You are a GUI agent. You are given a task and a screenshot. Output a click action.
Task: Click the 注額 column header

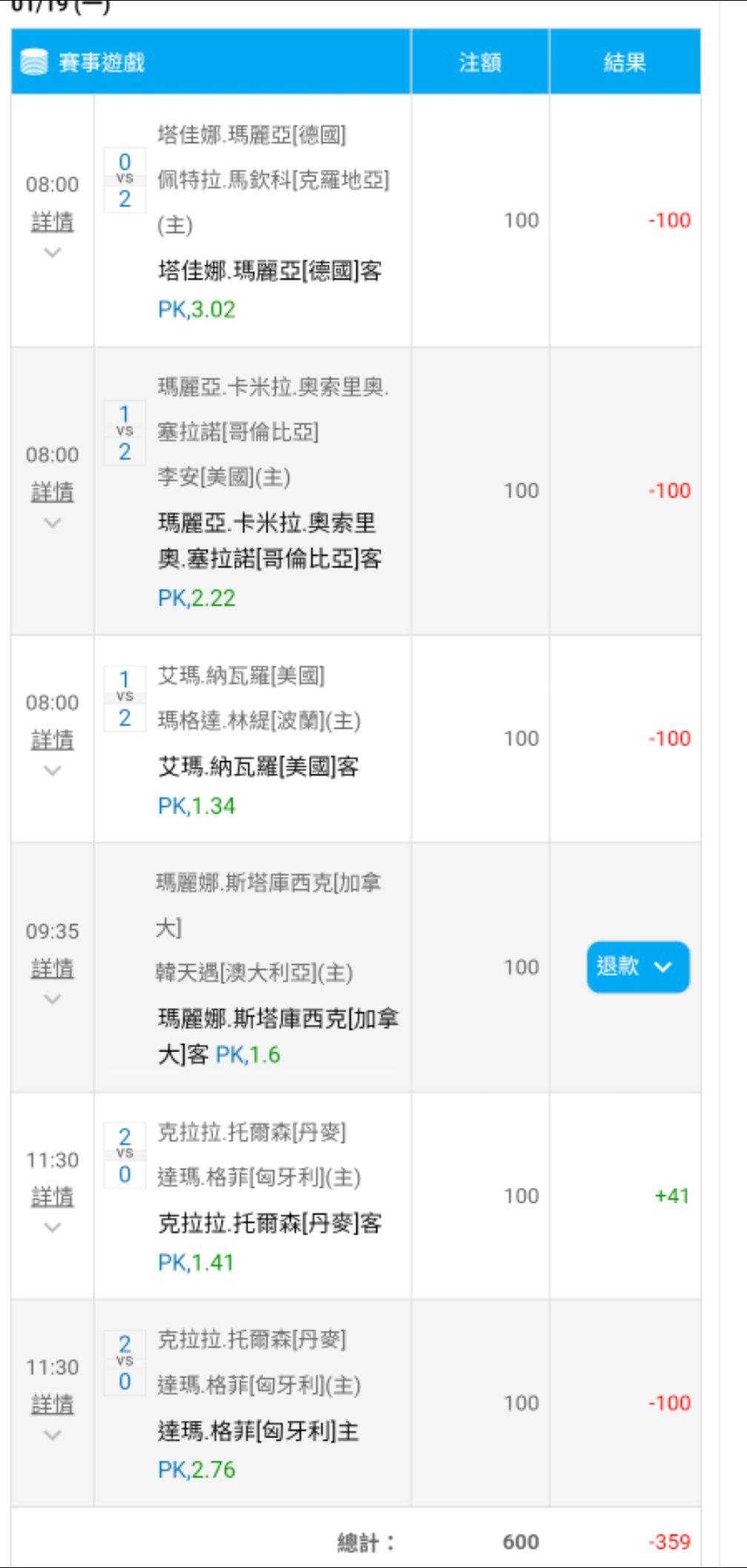479,62
